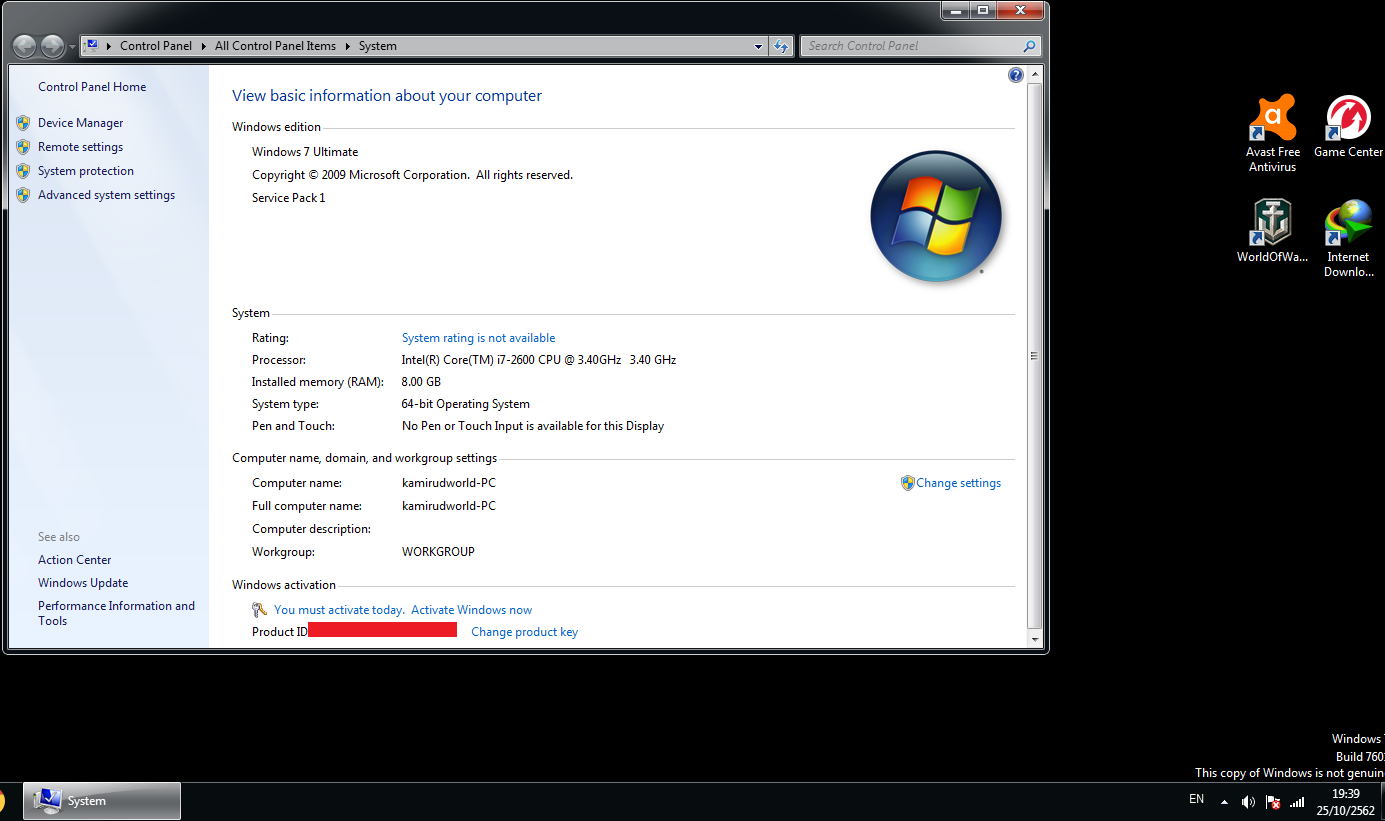The height and width of the screenshot is (821, 1385).
Task: Click the scrollbar down arrow
Action: [1036, 639]
